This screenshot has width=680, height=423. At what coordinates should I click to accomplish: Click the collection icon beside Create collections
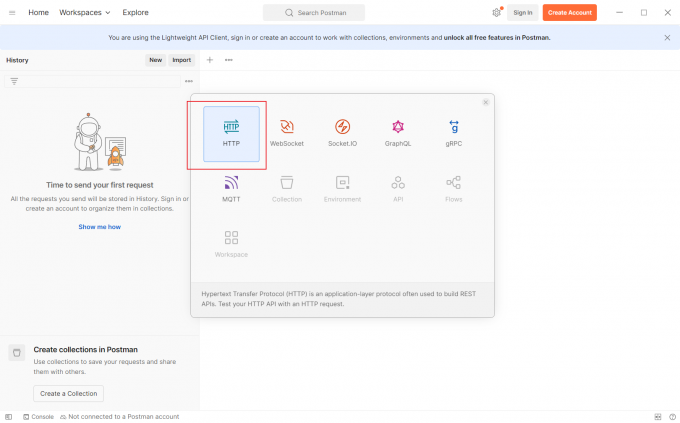(16, 353)
